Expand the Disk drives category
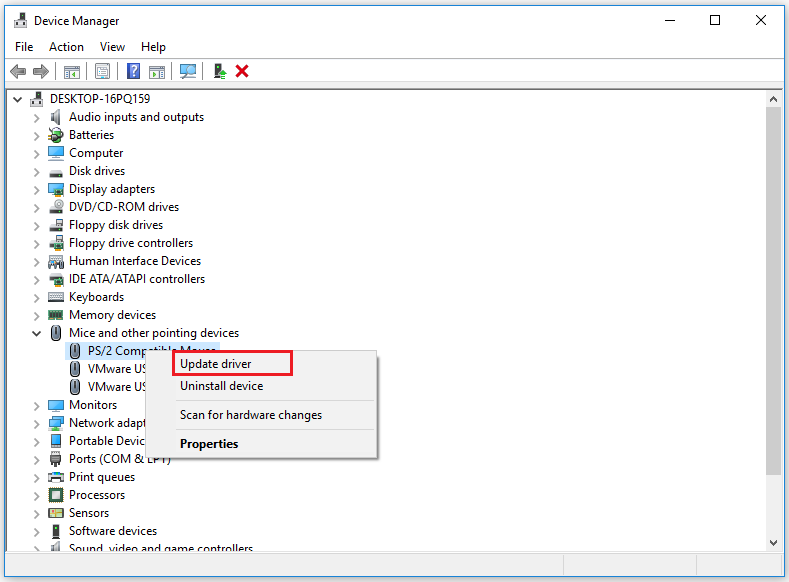 [x=36, y=172]
